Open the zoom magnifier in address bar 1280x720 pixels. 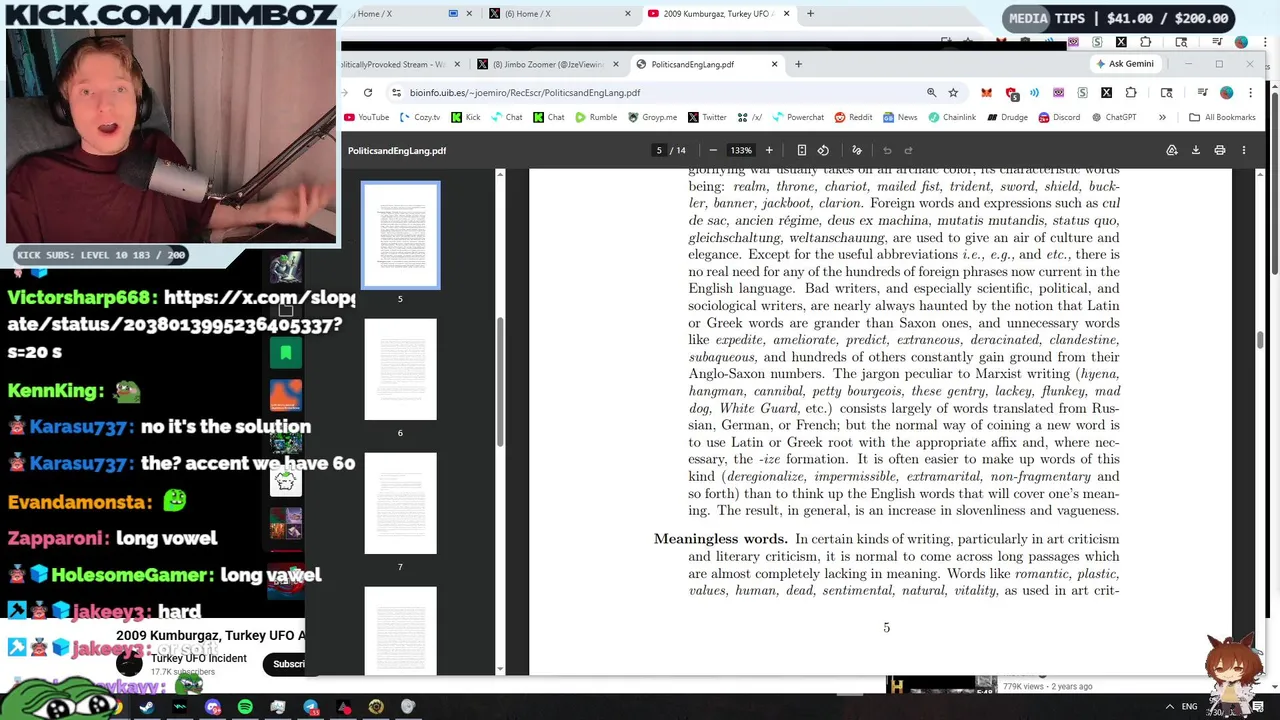[931, 92]
